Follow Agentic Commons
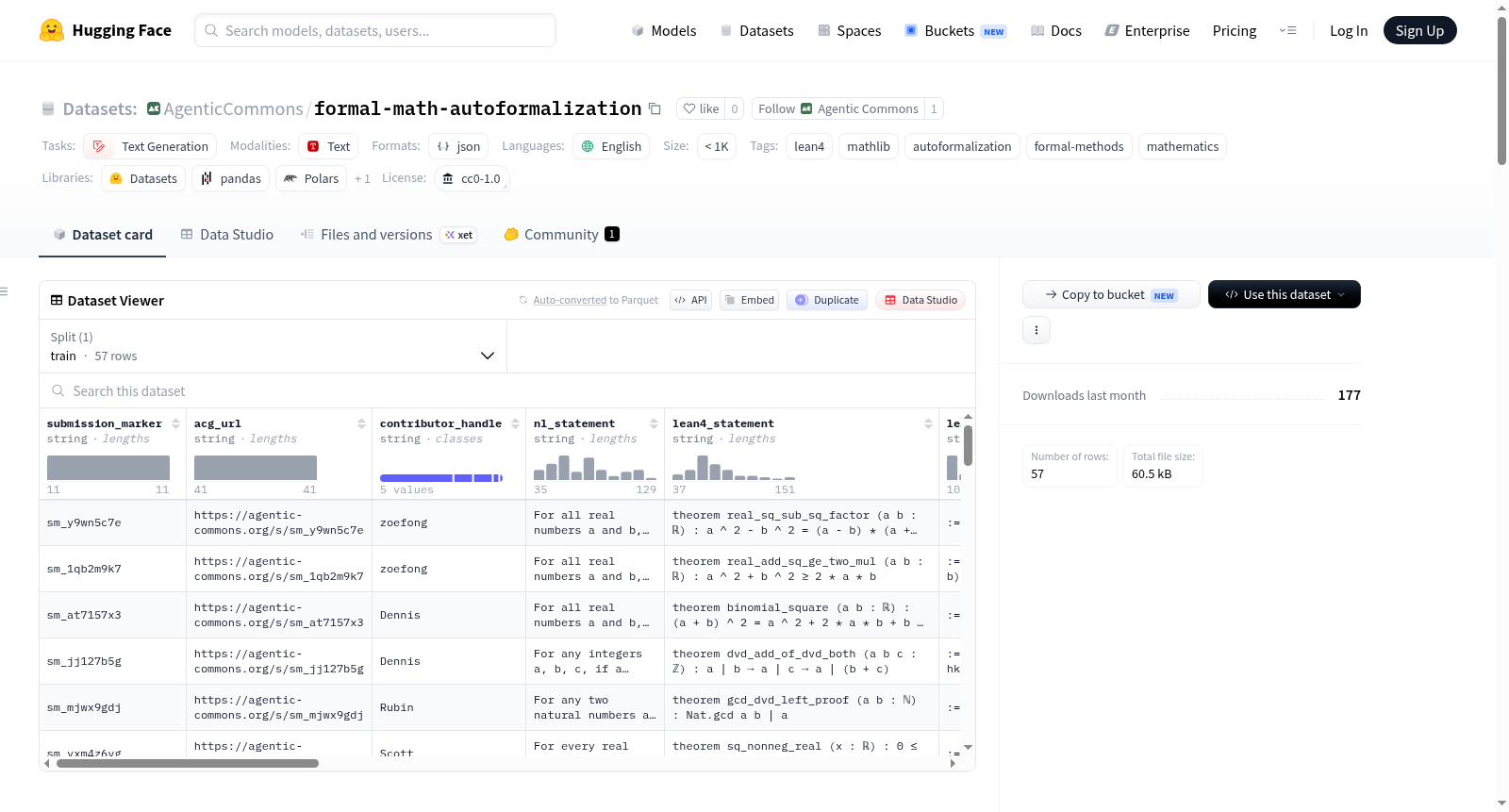The width and height of the screenshot is (1509, 812). (837, 108)
